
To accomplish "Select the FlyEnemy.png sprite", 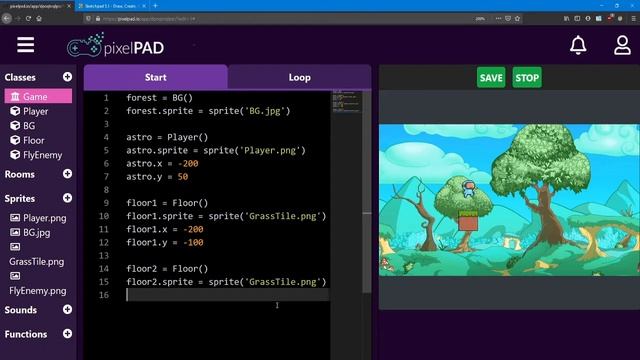I will pyautogui.click(x=38, y=291).
